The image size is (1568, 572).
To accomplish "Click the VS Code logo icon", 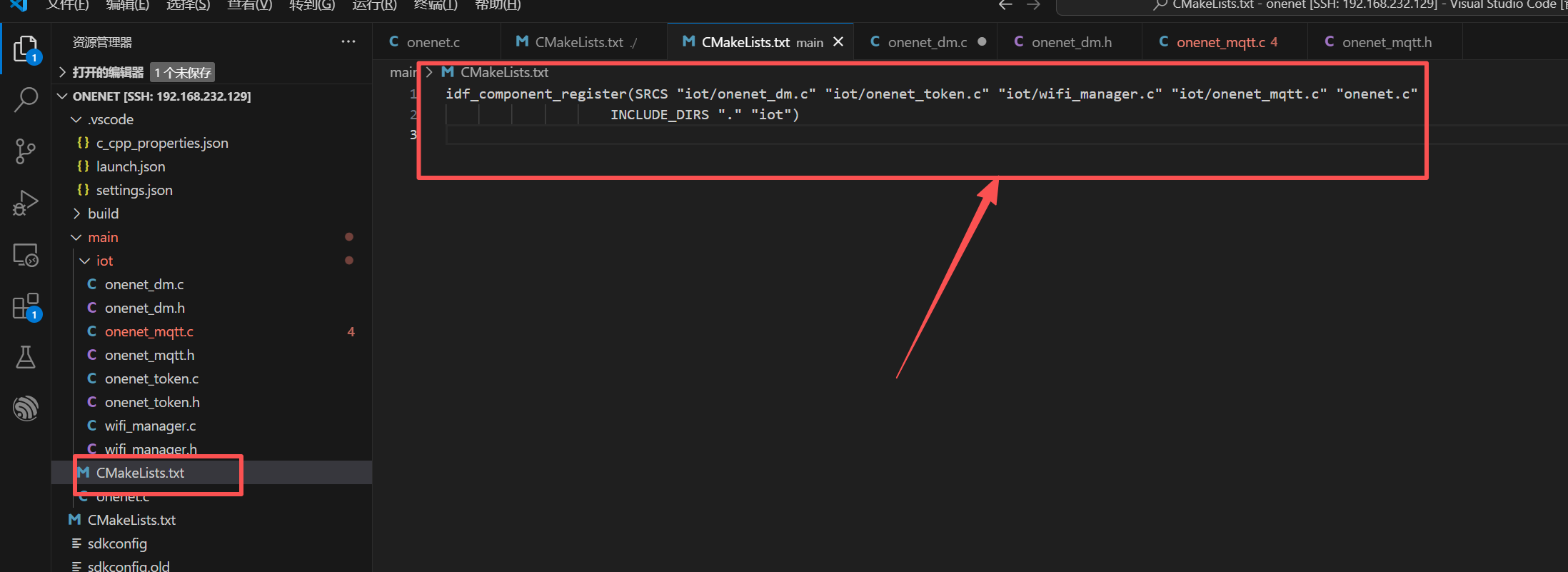I will (19, 6).
